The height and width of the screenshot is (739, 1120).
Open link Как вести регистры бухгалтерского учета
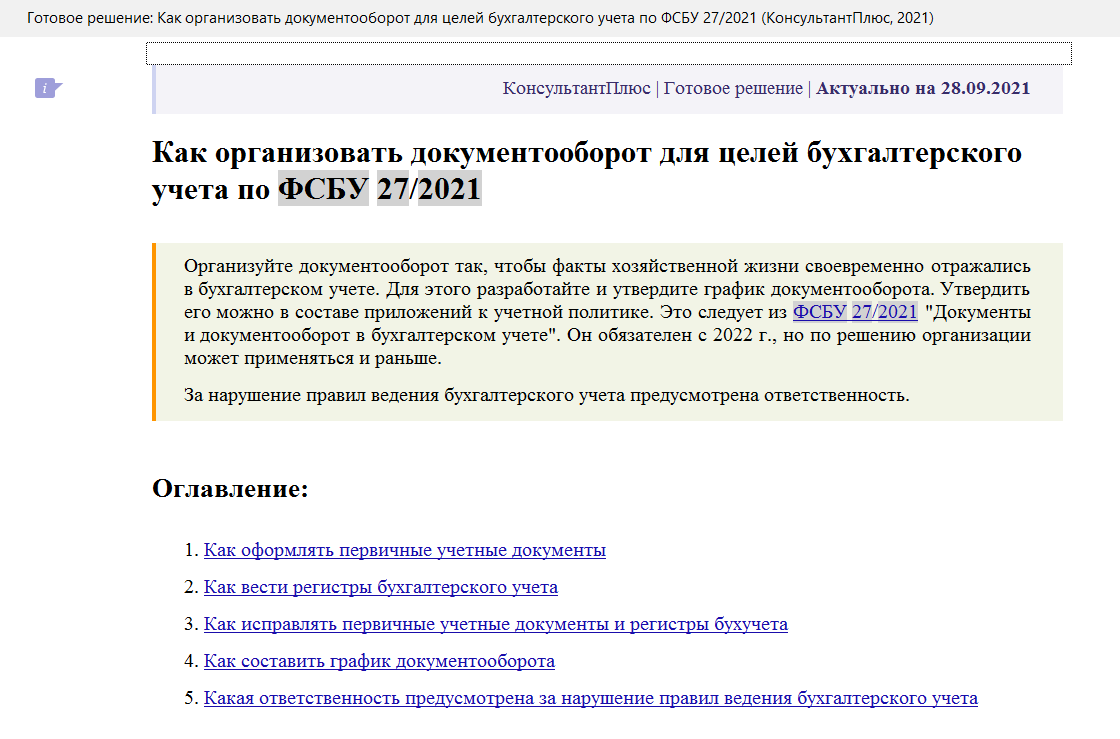click(x=381, y=588)
